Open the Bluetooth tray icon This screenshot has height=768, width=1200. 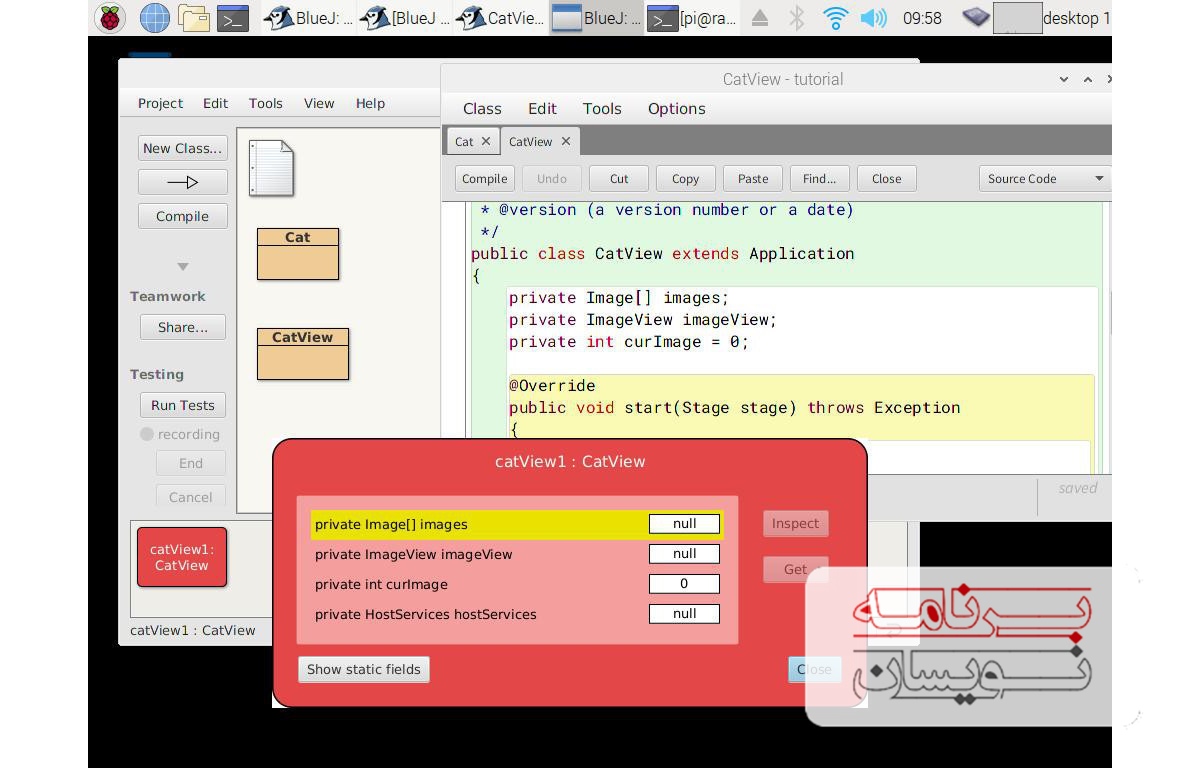[797, 18]
